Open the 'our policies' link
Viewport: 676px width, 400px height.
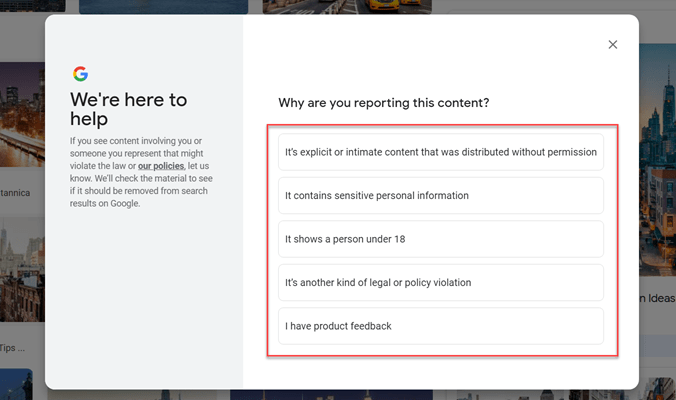point(161,166)
